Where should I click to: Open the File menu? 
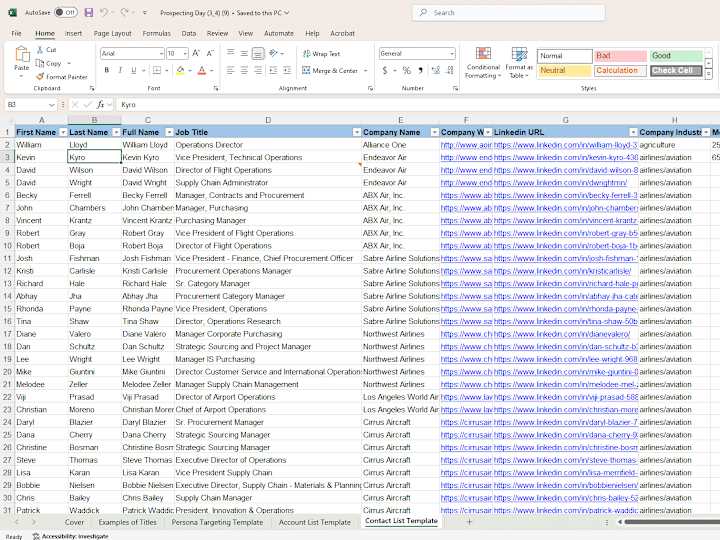coord(17,33)
